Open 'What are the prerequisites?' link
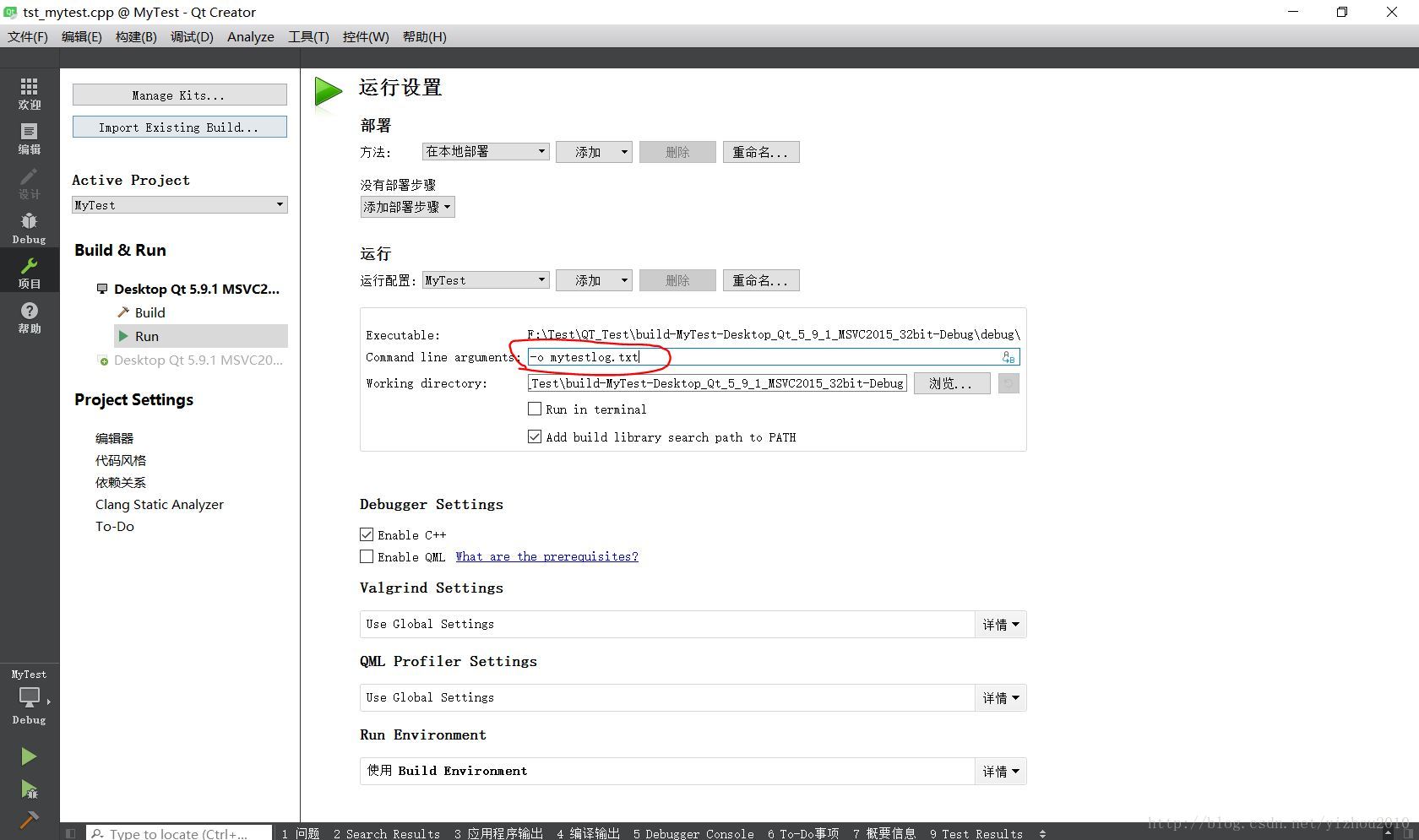Viewport: 1419px width, 840px height. (546, 556)
